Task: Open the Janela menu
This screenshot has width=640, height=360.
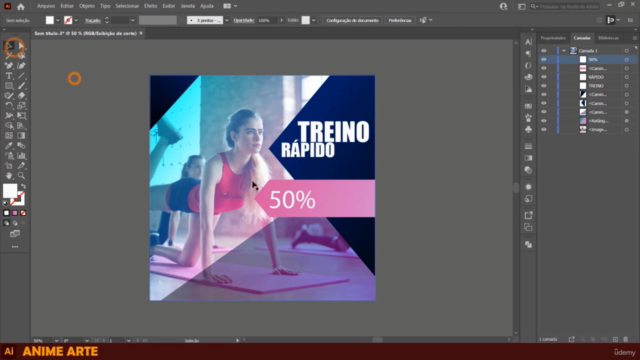Action: click(x=187, y=6)
